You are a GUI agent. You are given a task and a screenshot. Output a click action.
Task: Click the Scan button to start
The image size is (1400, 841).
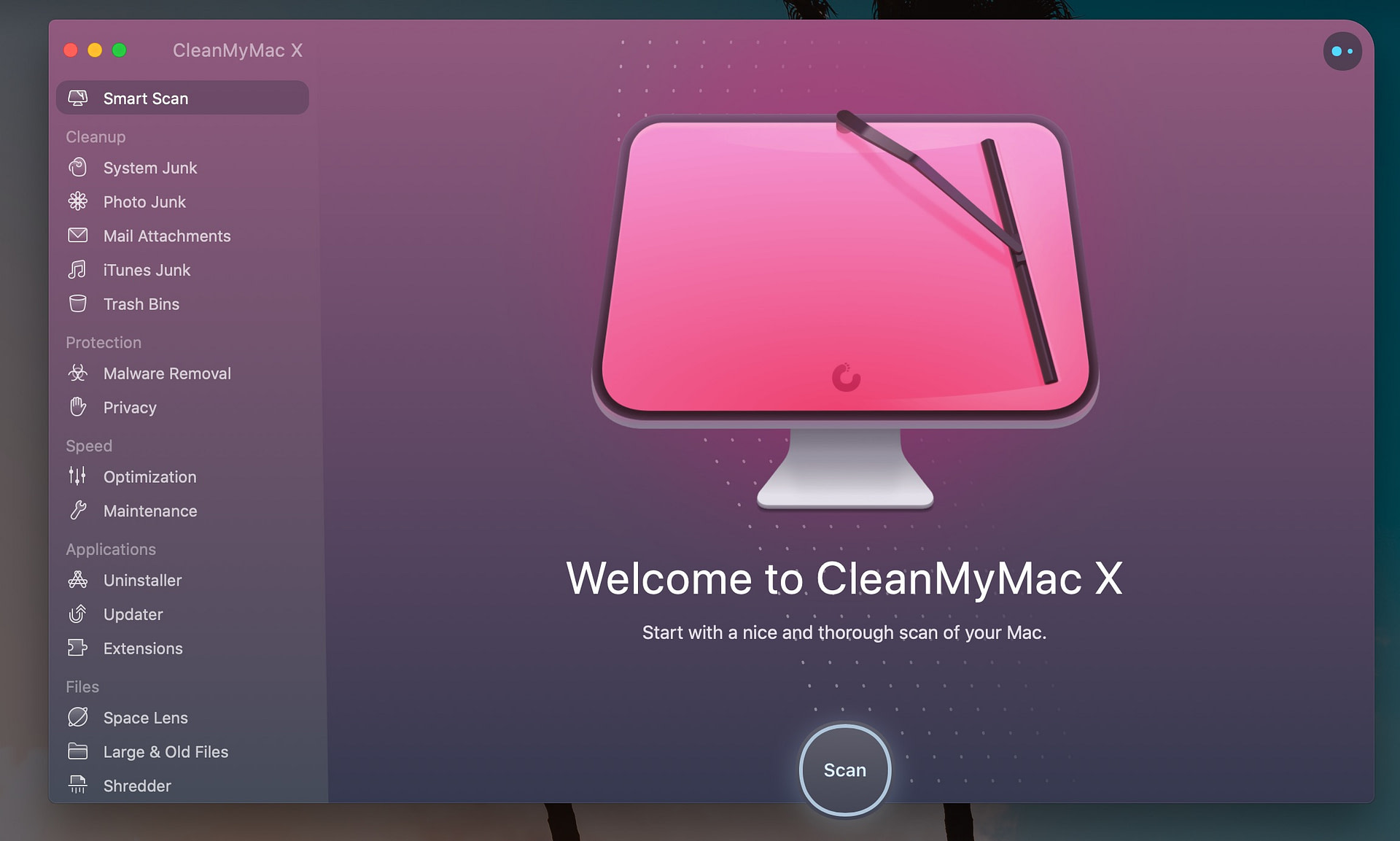pos(844,770)
